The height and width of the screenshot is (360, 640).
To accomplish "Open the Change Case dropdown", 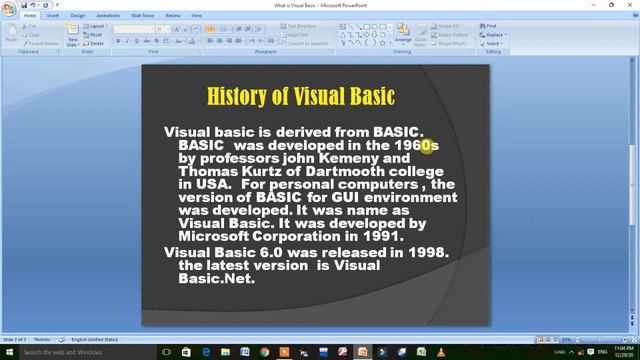I will point(179,41).
